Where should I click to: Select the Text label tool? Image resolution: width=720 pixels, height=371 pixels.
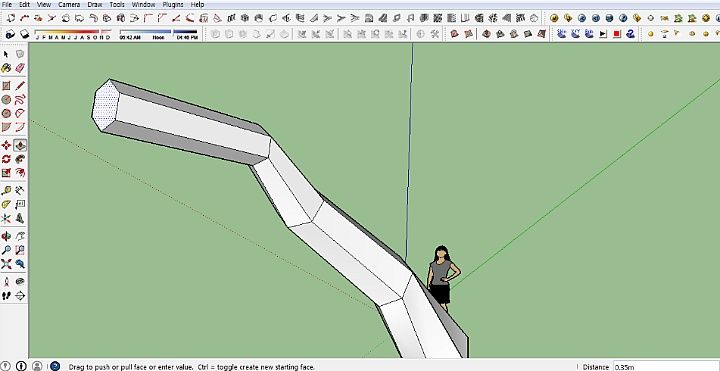click(20, 204)
